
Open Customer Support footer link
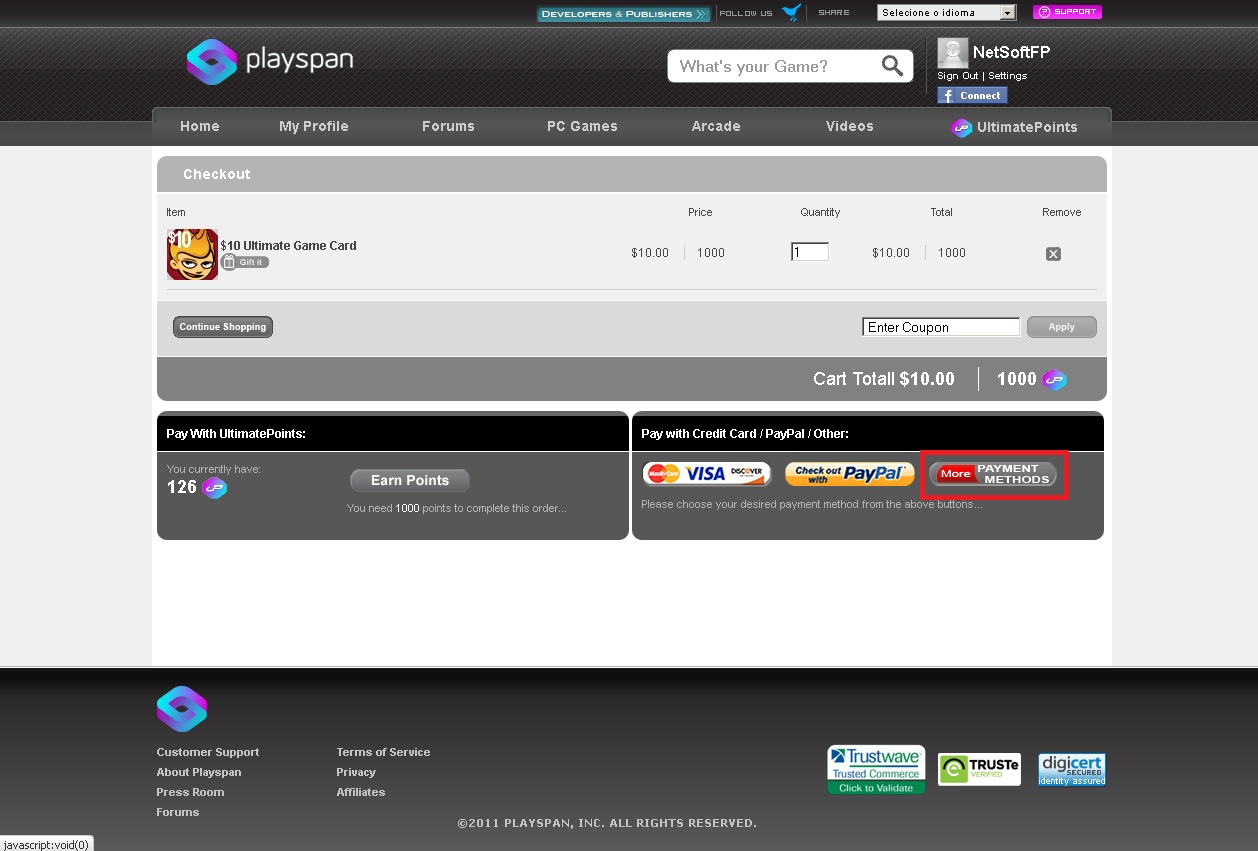(x=208, y=752)
